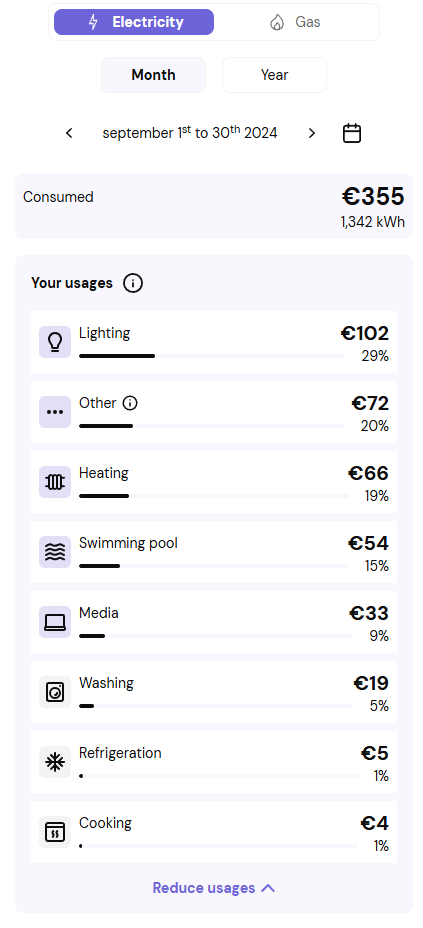Switch the period view to Year

[x=275, y=75]
